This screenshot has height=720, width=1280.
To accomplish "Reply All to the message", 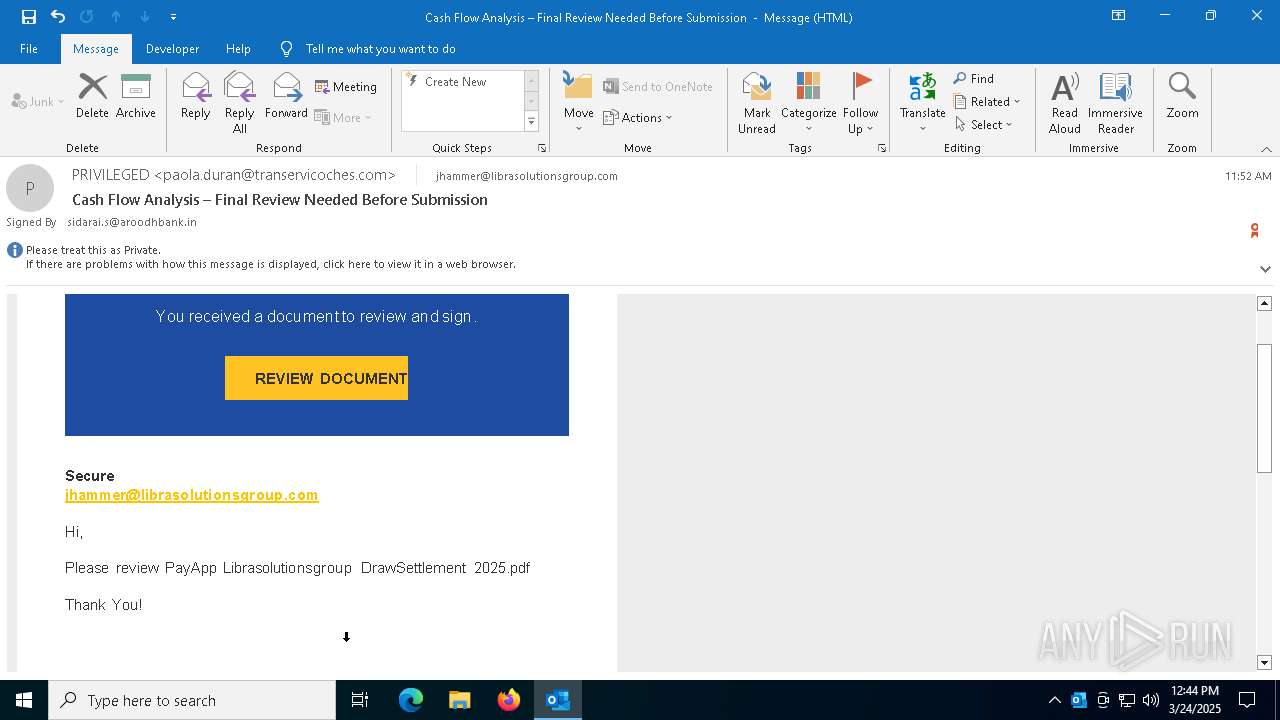I will pyautogui.click(x=240, y=102).
